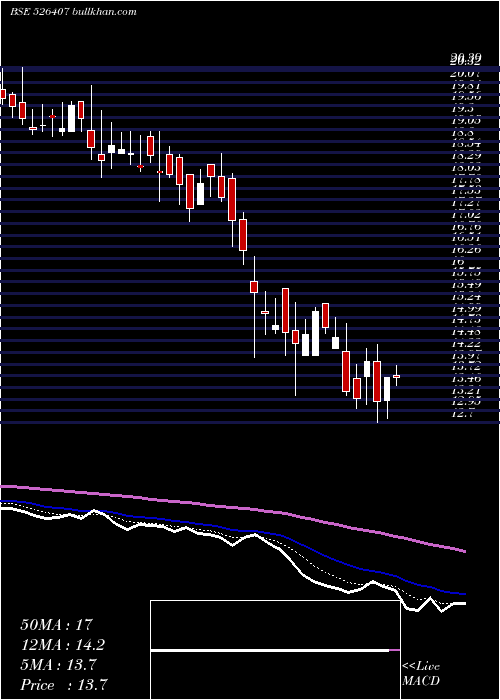This screenshot has width=500, height=700.
Task: Click the <<Live MACD label
Action: (x=421, y=674)
